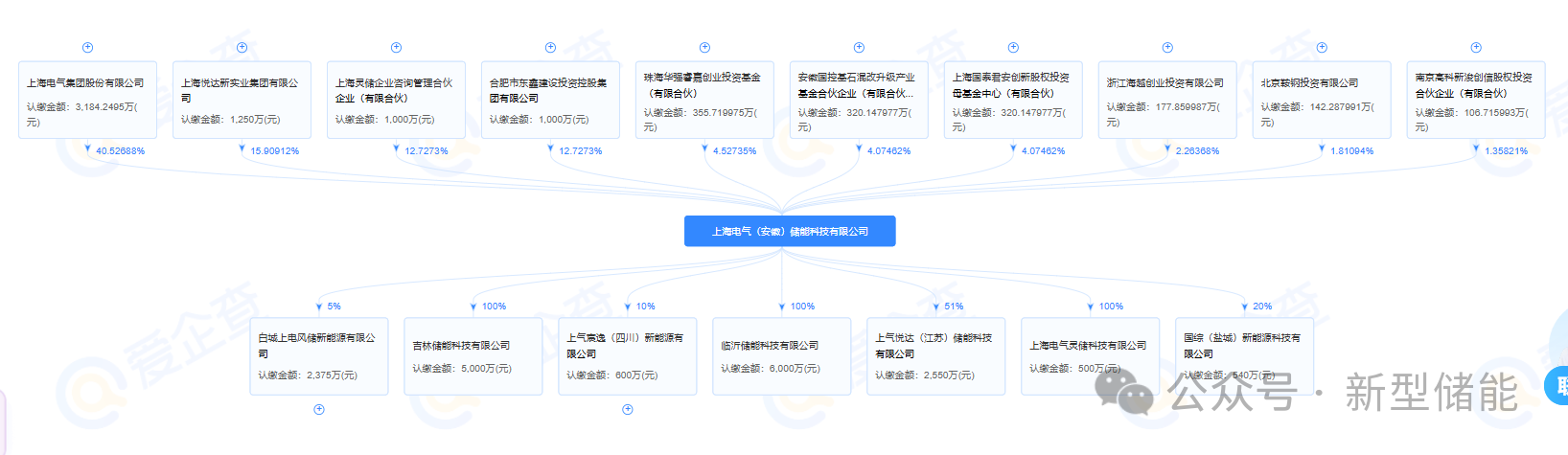Open 上海电气灵储科技有限公司 card

point(1090,356)
